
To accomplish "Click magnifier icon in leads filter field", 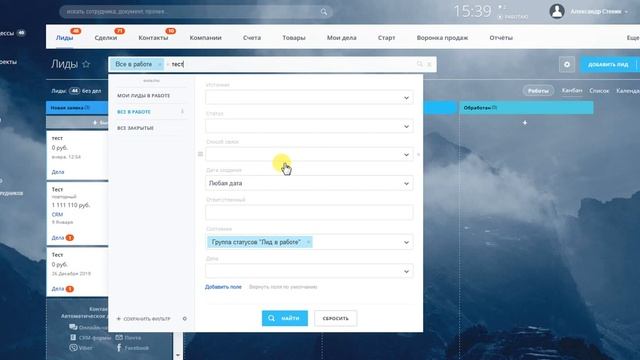I will tap(420, 64).
